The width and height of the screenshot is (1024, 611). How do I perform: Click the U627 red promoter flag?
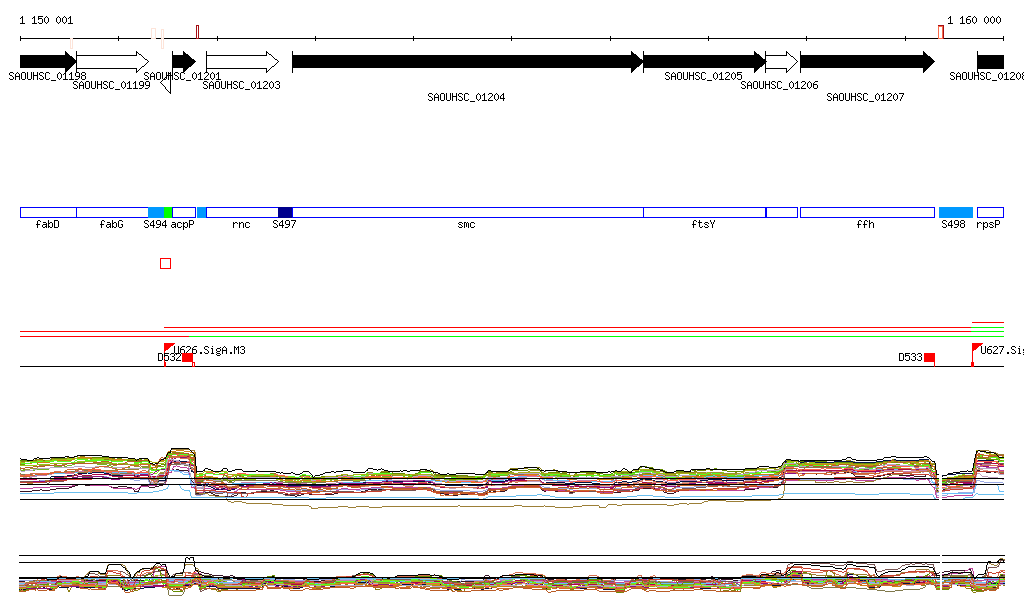[x=976, y=348]
